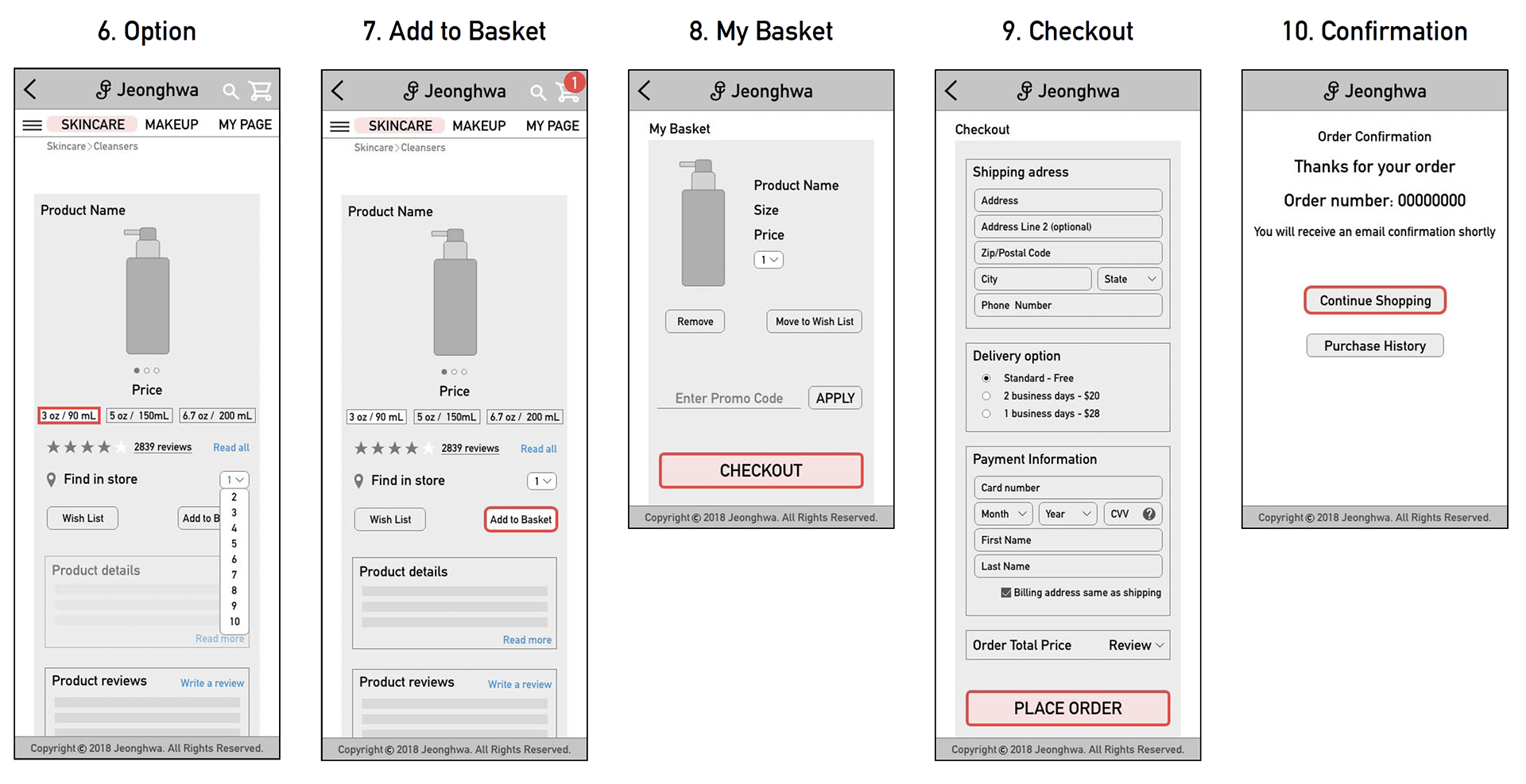
Task: Click the PLACE ORDER button
Action: tap(1067, 709)
